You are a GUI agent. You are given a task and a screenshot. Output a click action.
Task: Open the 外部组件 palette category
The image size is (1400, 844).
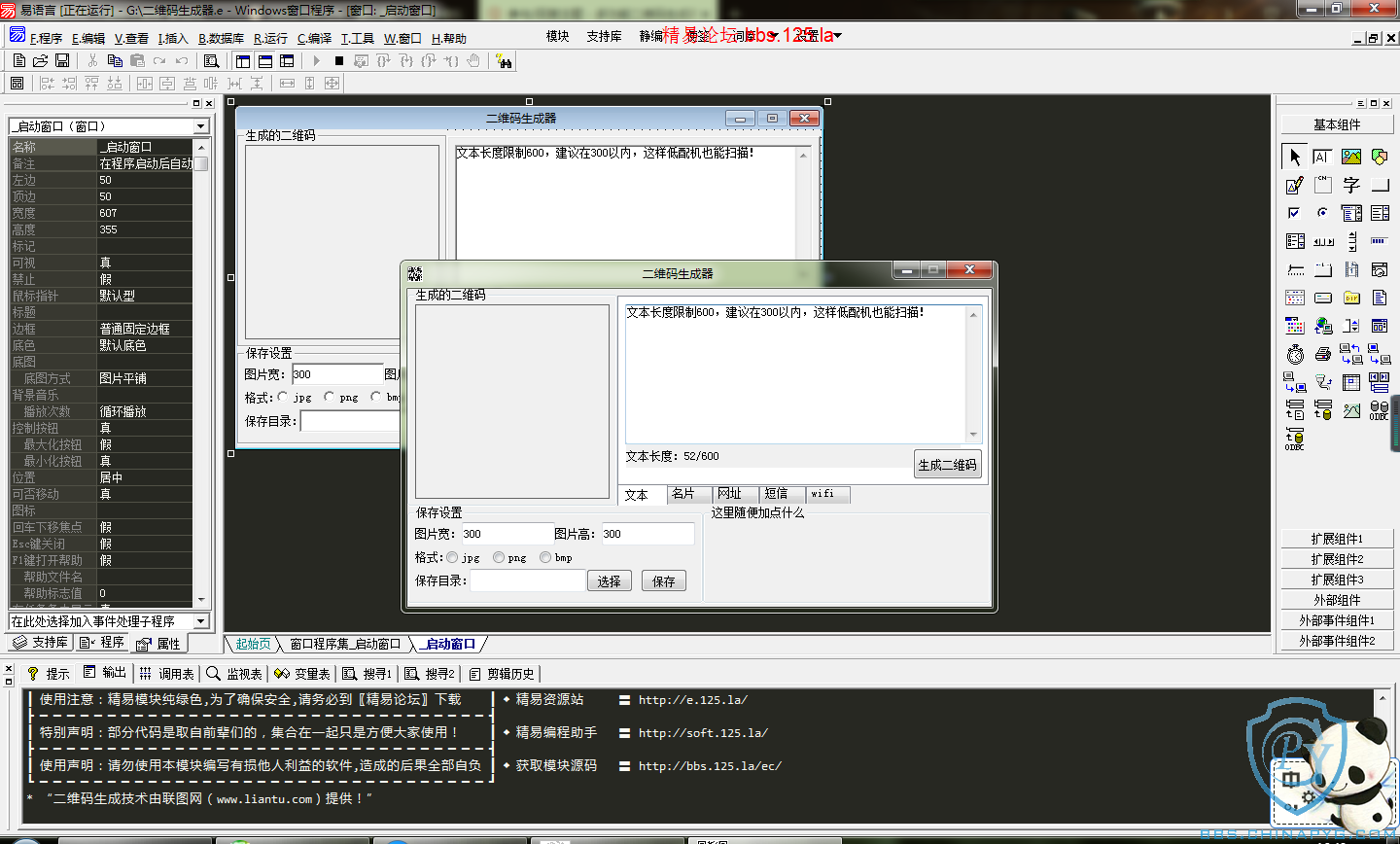point(1337,600)
